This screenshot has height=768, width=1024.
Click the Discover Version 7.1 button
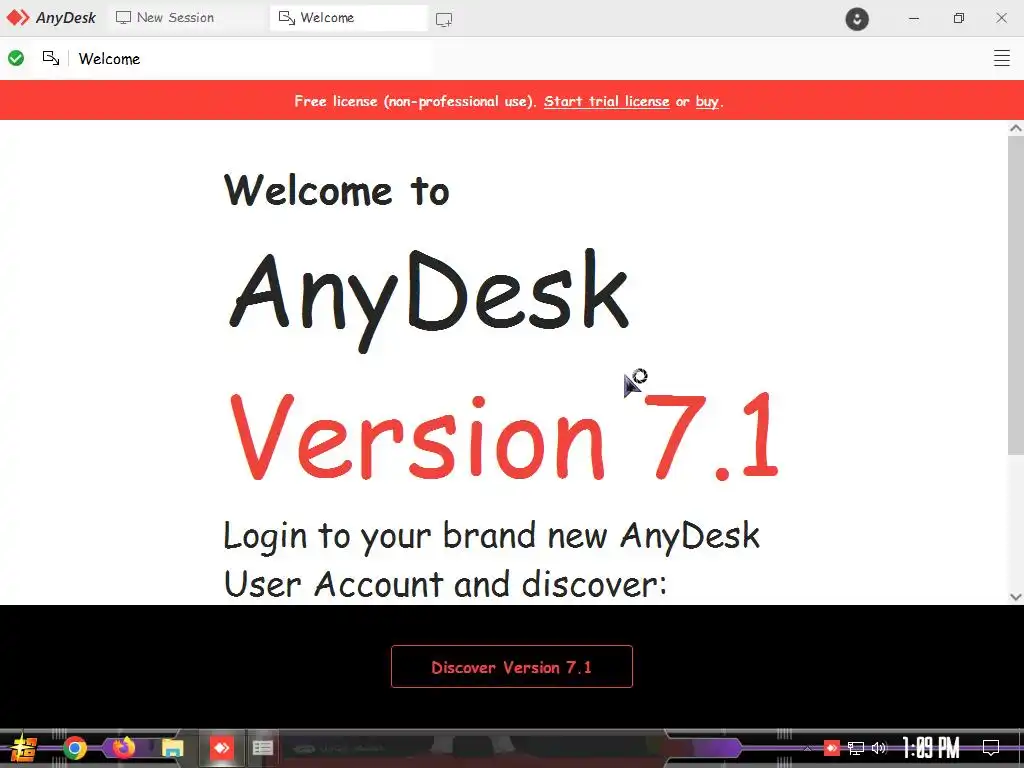pos(511,666)
